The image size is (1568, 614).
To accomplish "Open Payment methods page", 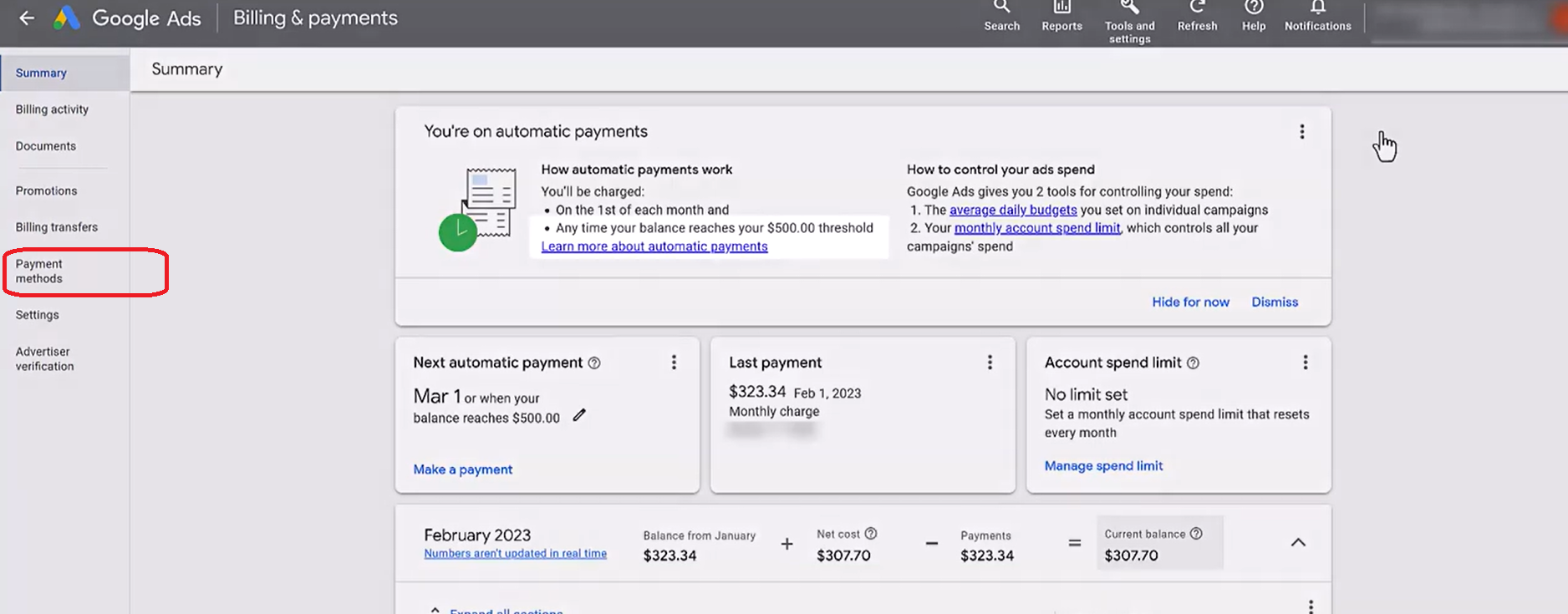I will 39,271.
